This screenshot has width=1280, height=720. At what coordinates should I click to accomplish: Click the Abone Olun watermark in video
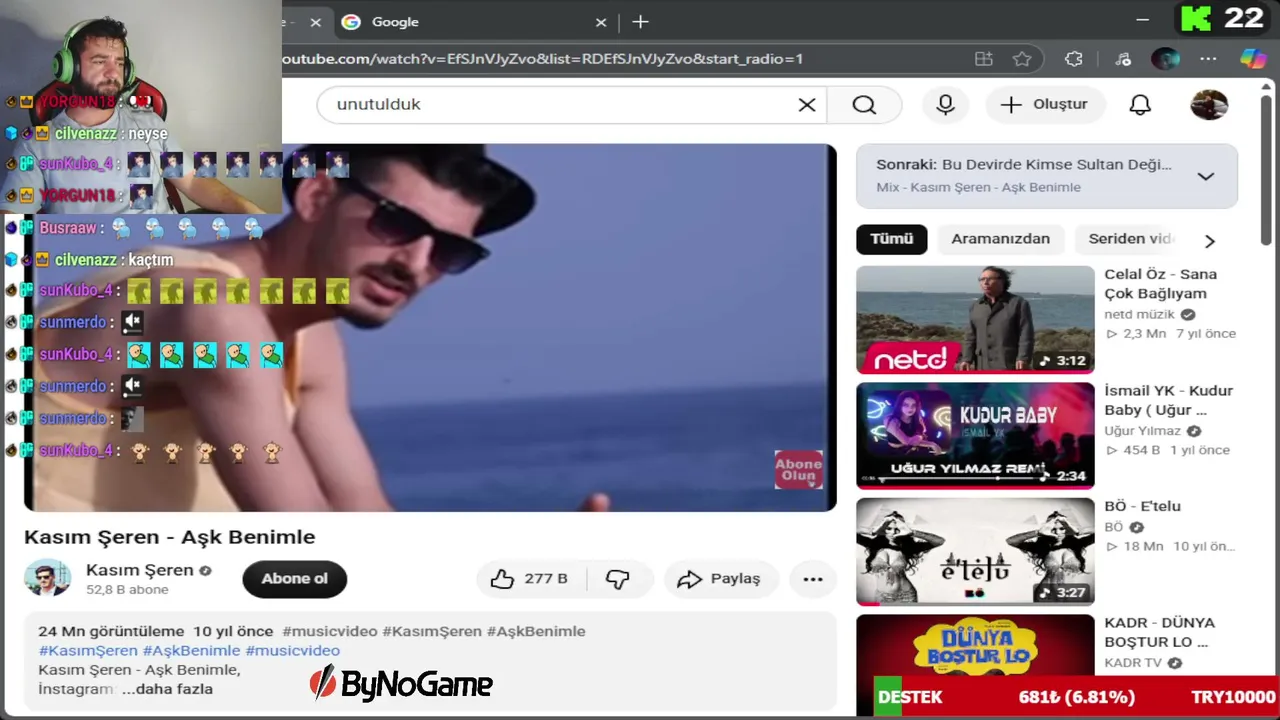click(798, 469)
